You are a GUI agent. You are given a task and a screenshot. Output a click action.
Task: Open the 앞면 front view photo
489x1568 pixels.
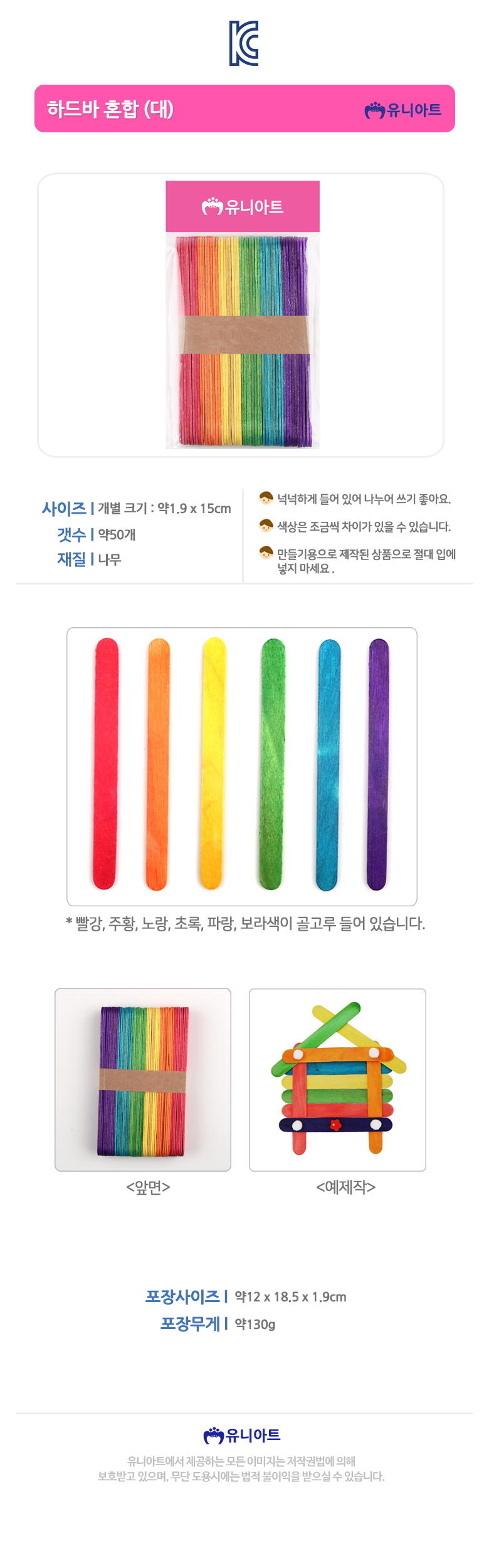(x=143, y=1079)
